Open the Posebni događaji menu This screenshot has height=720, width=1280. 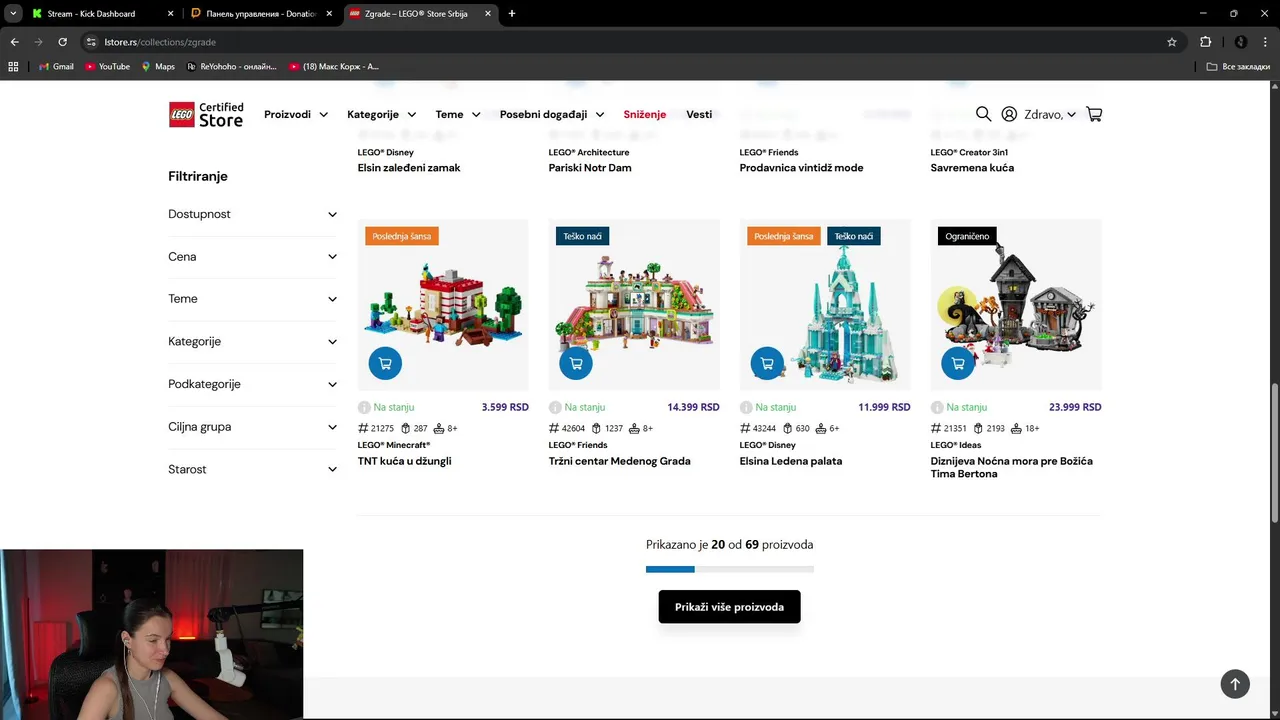coord(552,114)
